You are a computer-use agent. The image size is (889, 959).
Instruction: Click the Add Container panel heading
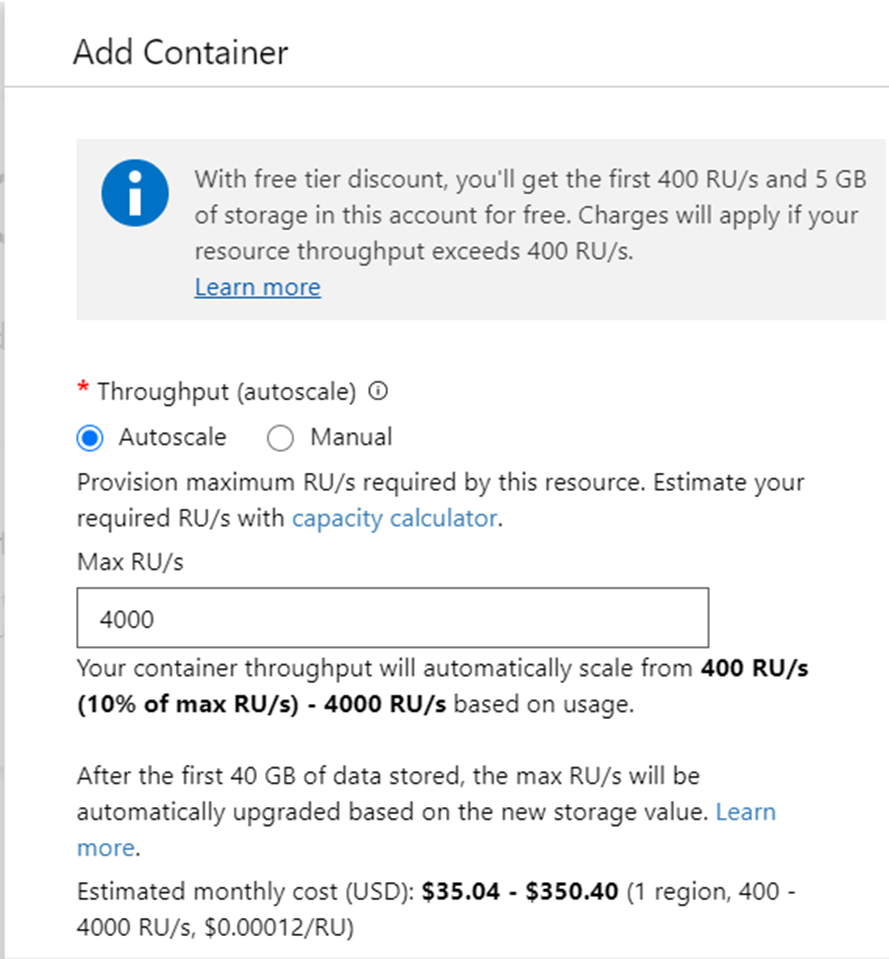(x=181, y=52)
